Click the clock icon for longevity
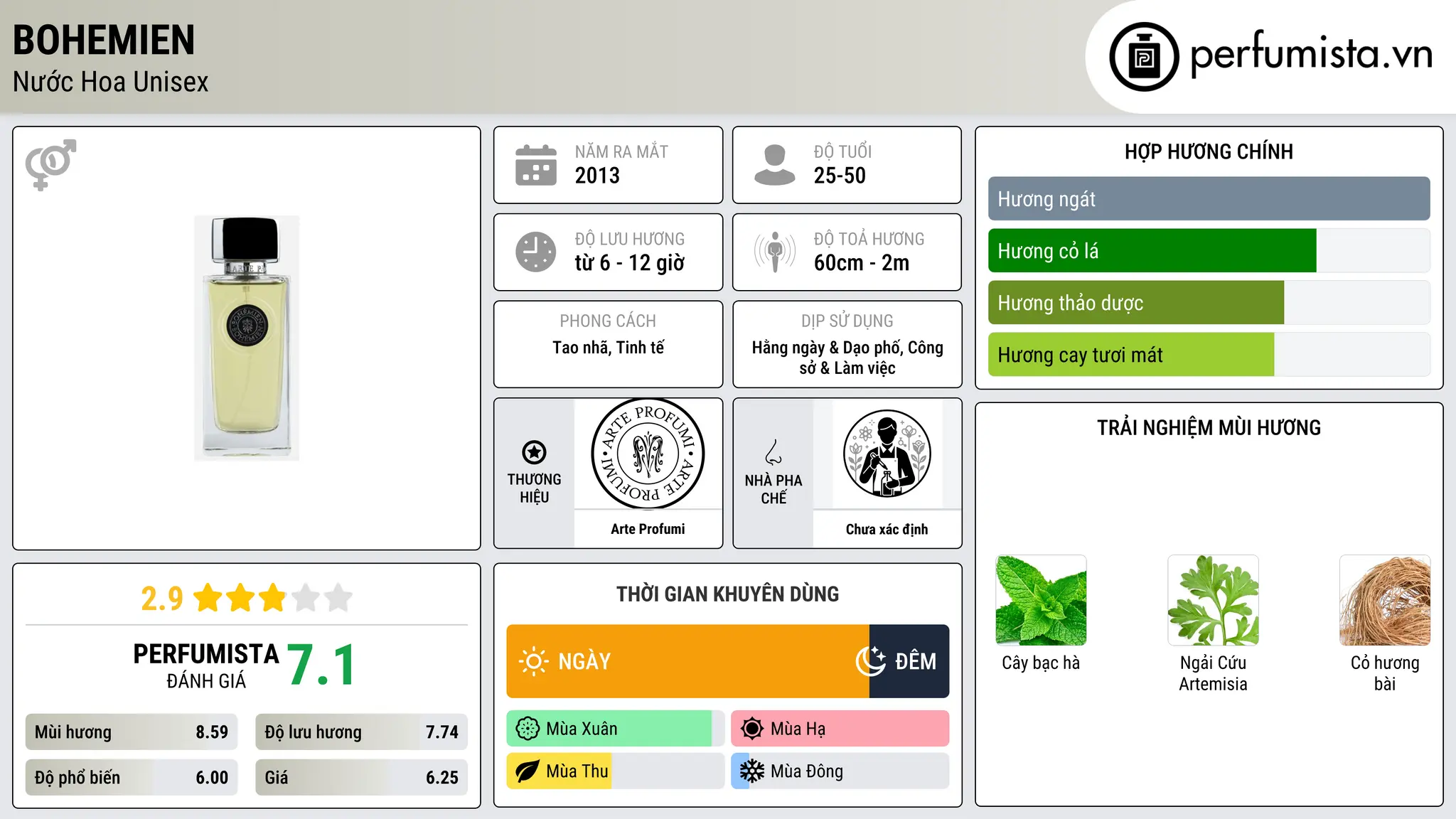The width and height of the screenshot is (1456, 819). (536, 252)
